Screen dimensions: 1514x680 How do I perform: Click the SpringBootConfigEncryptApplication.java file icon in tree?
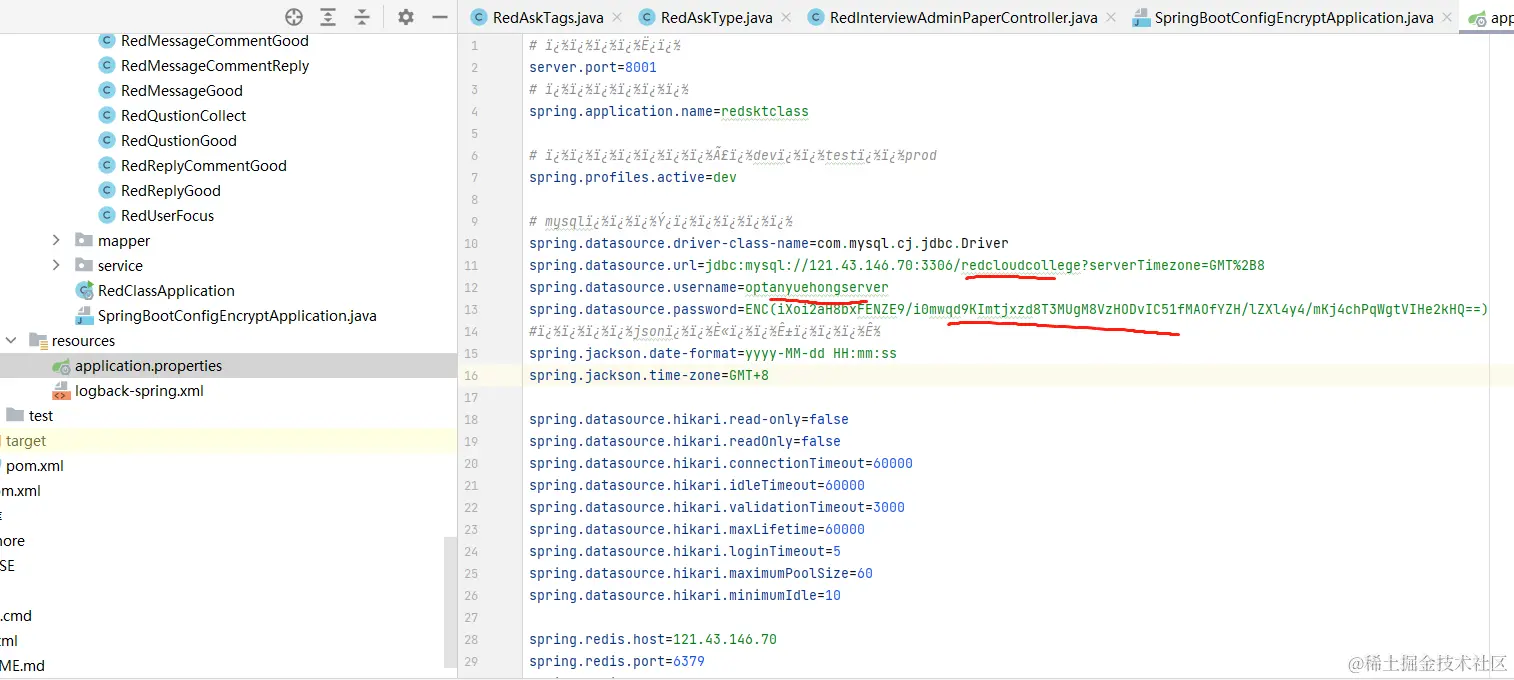coord(85,316)
